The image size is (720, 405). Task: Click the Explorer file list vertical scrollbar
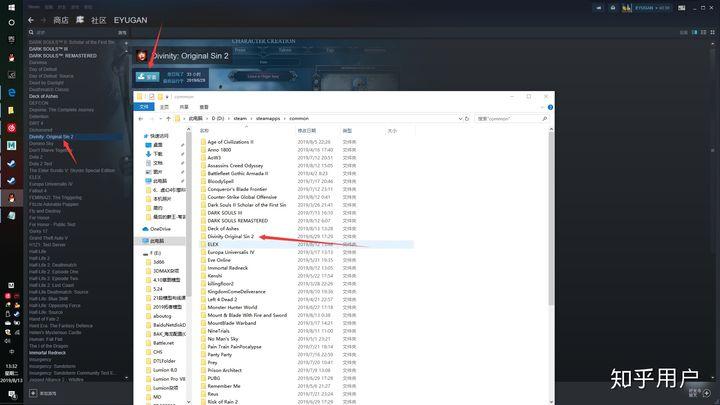pos(551,220)
